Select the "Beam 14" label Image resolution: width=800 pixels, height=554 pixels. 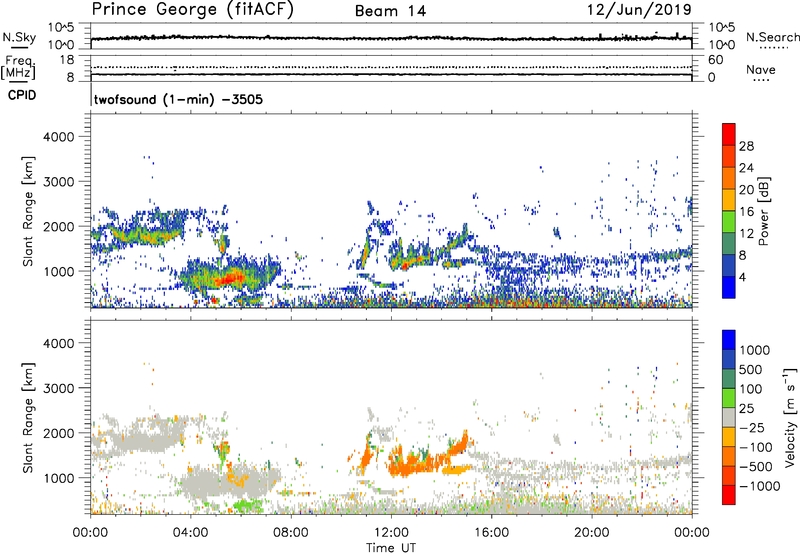coord(390,11)
